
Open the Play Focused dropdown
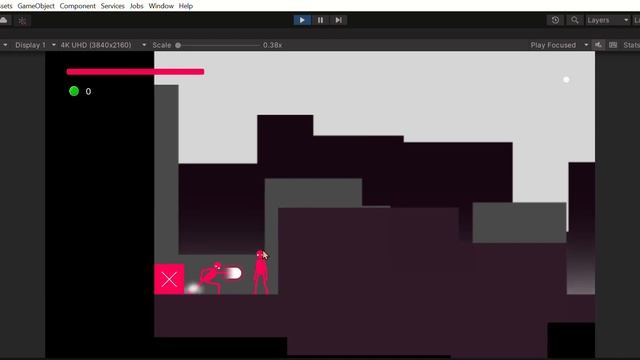(x=559, y=45)
